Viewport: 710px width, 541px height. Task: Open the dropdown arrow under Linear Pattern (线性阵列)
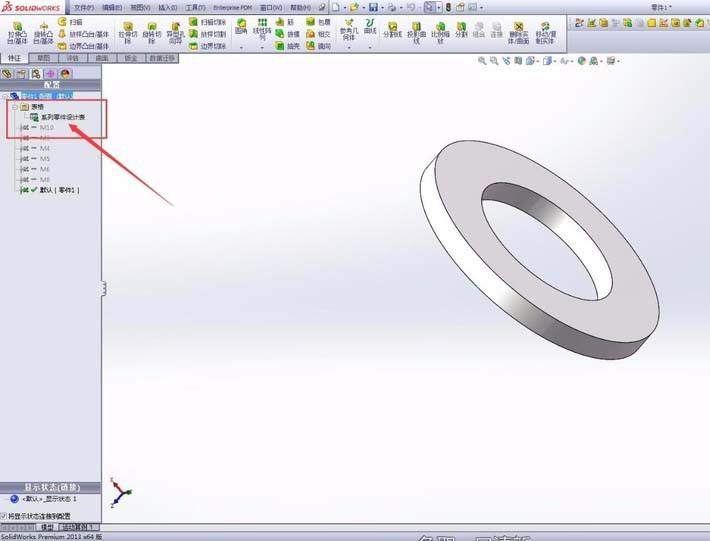[262, 47]
